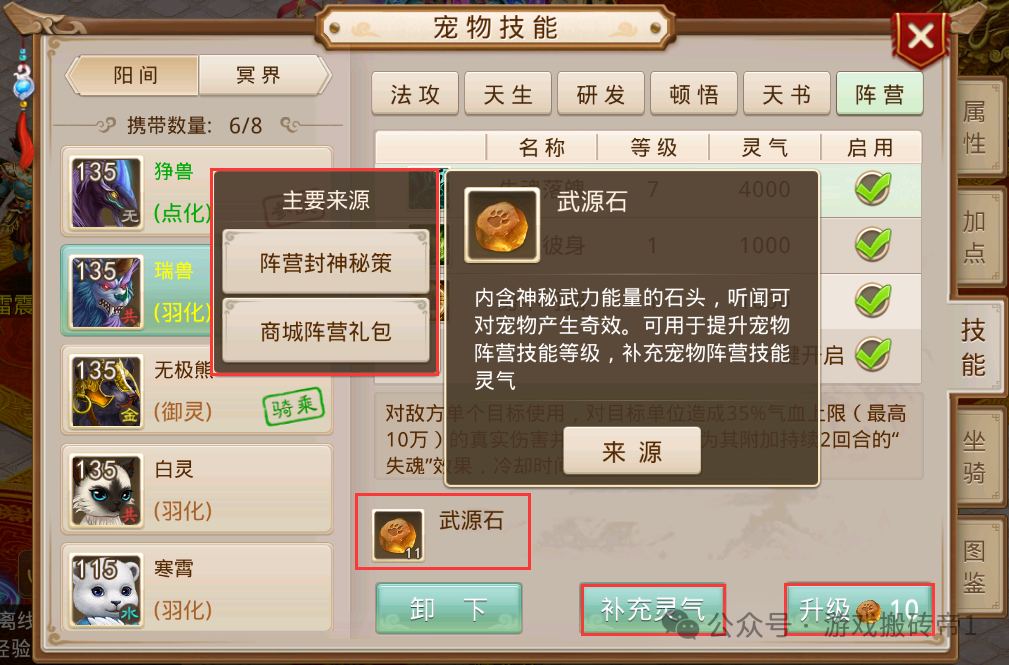Close the 宠物技能 window
The width and height of the screenshot is (1009, 665).
point(921,37)
